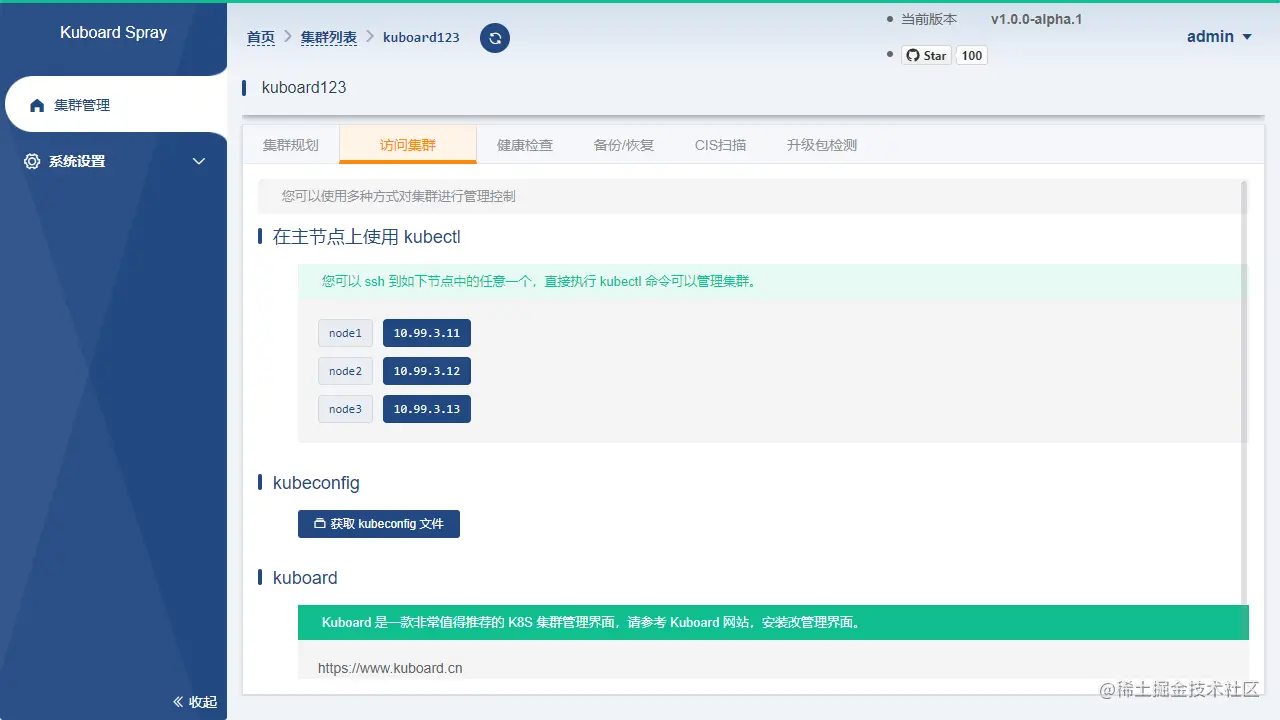This screenshot has height=720, width=1280.
Task: Click the content panel vertical scrollbar
Action: click(1244, 392)
